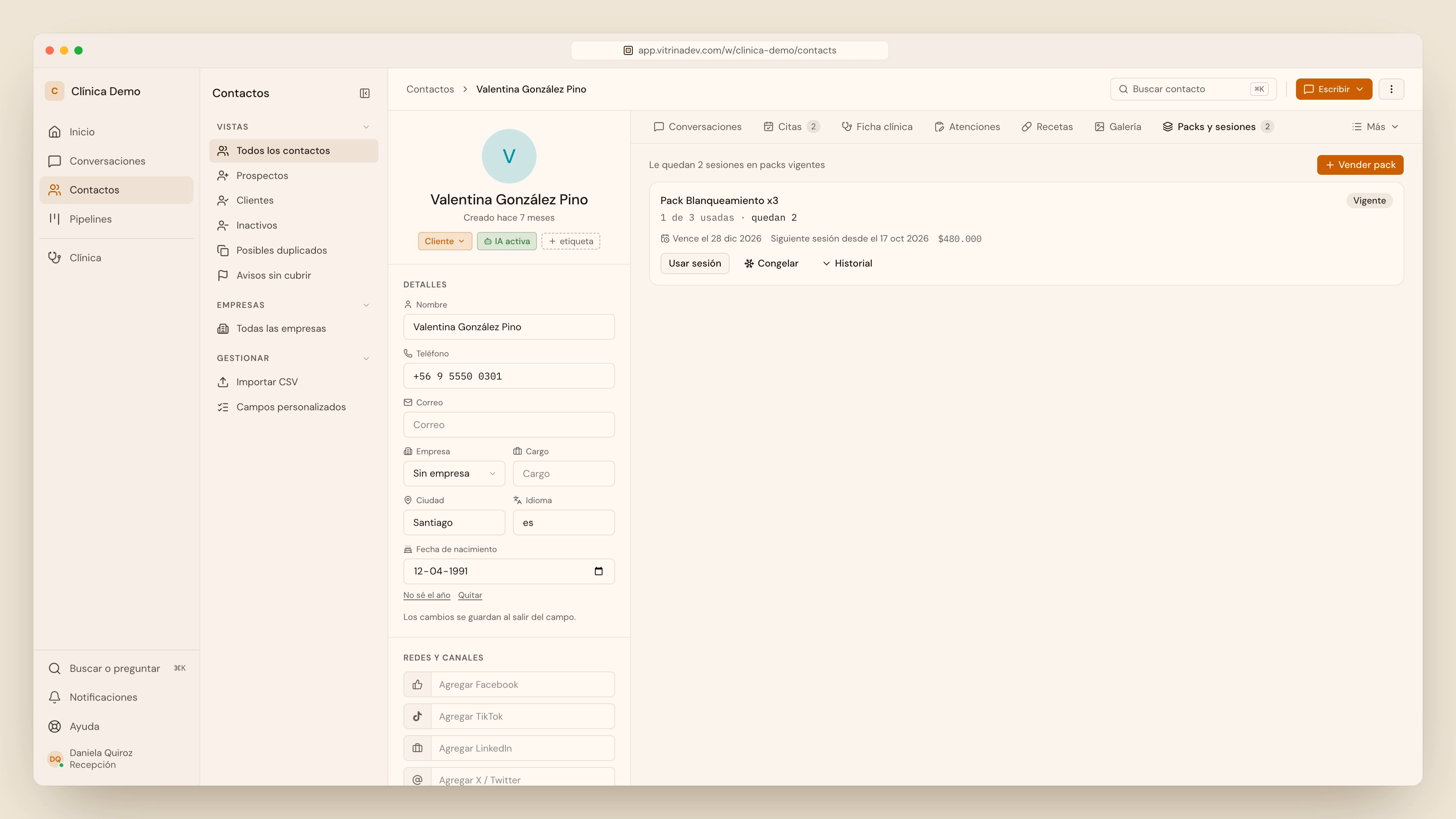
Task: Go back to Contactos breadcrumb
Action: coord(430,89)
